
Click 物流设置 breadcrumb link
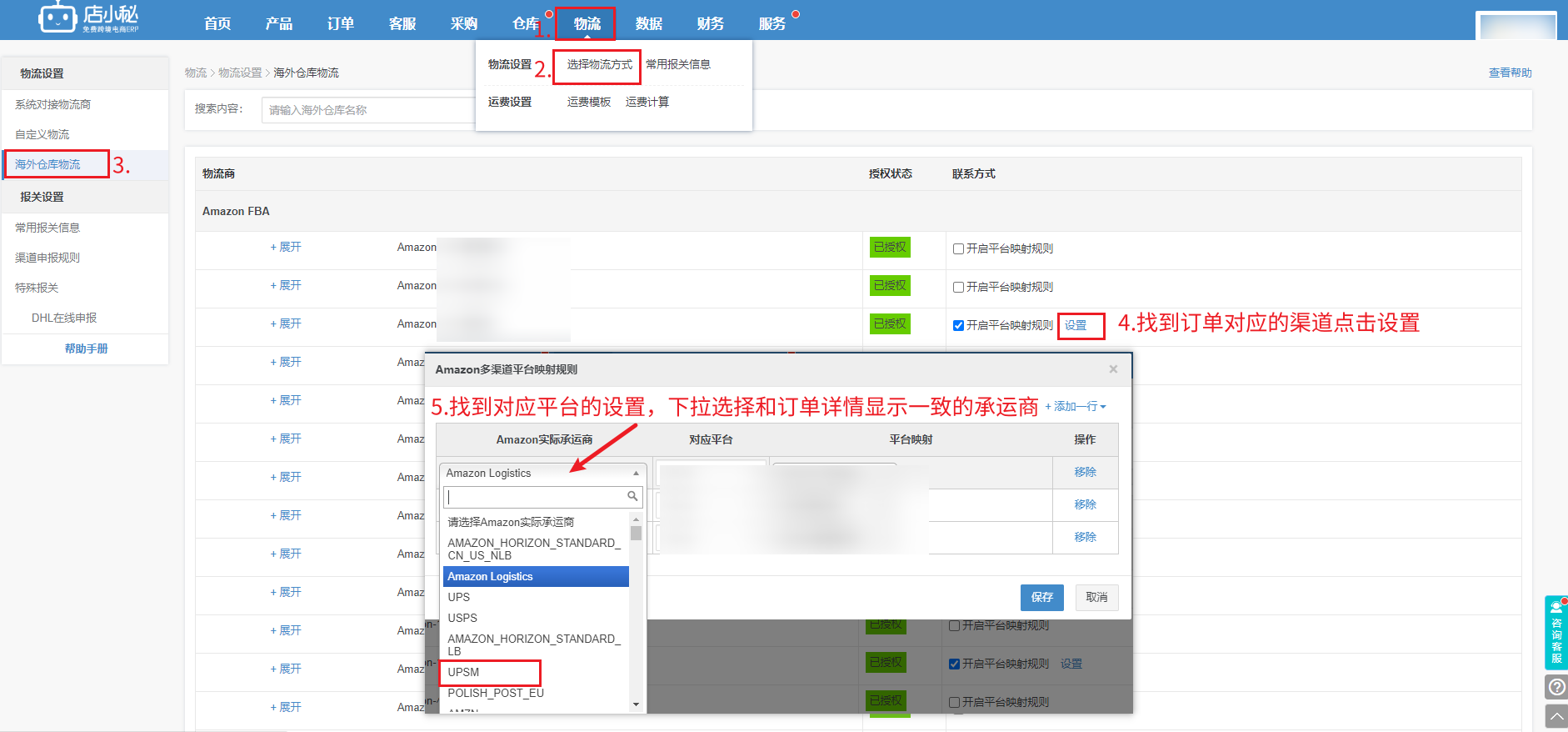(x=240, y=73)
